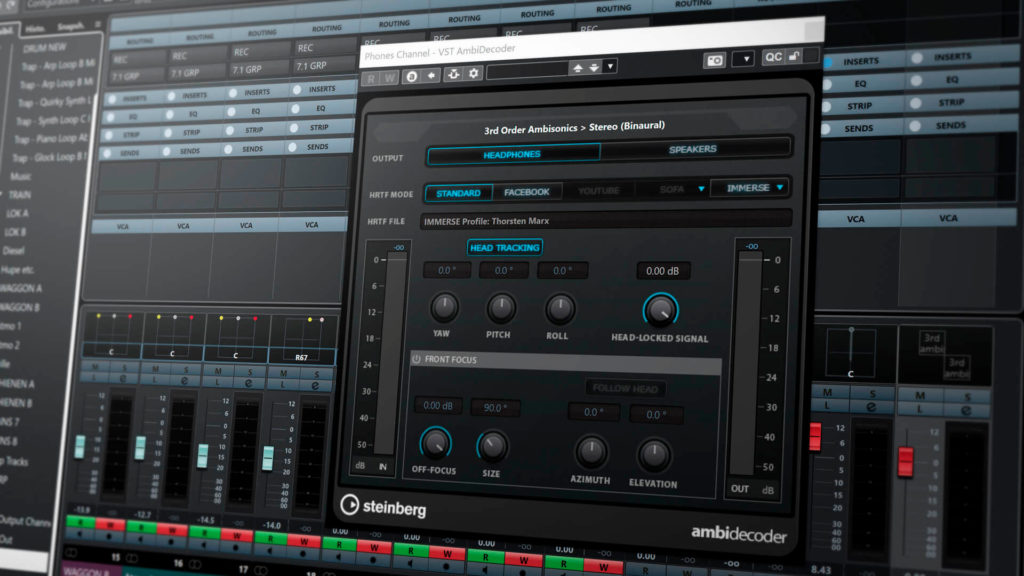Toggle the Head Tracking button
The height and width of the screenshot is (576, 1024).
[x=504, y=247]
